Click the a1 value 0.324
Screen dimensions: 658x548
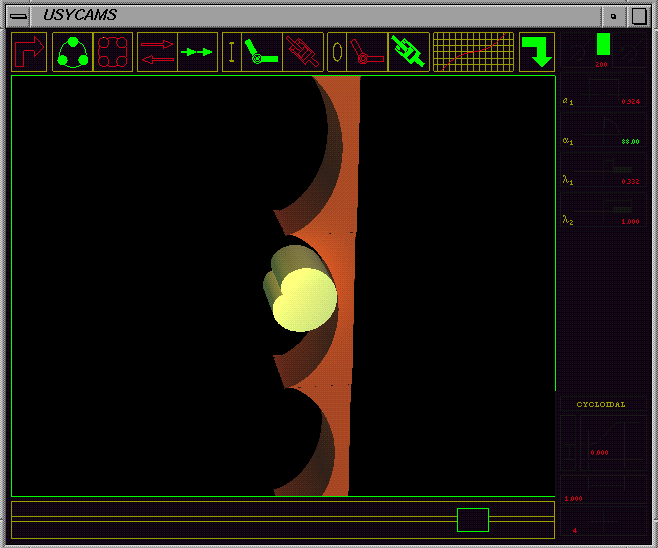(630, 102)
